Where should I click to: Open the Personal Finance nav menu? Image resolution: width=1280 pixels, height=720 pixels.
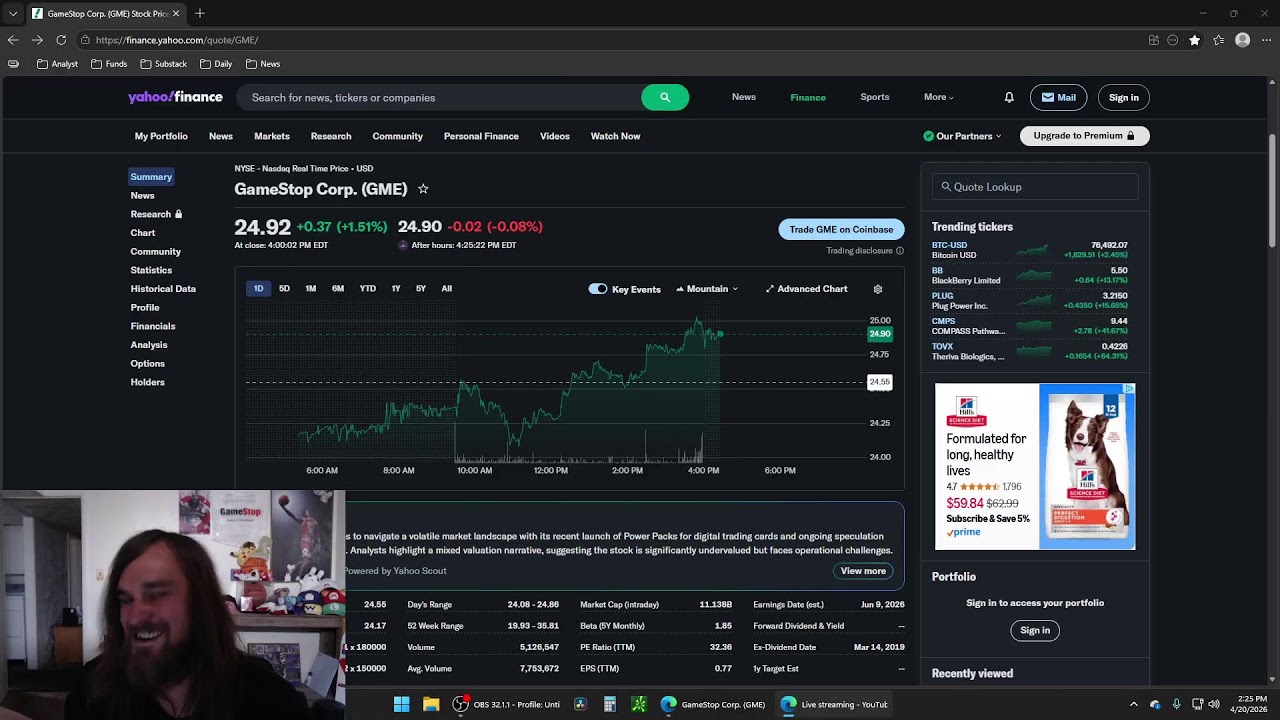(x=481, y=136)
